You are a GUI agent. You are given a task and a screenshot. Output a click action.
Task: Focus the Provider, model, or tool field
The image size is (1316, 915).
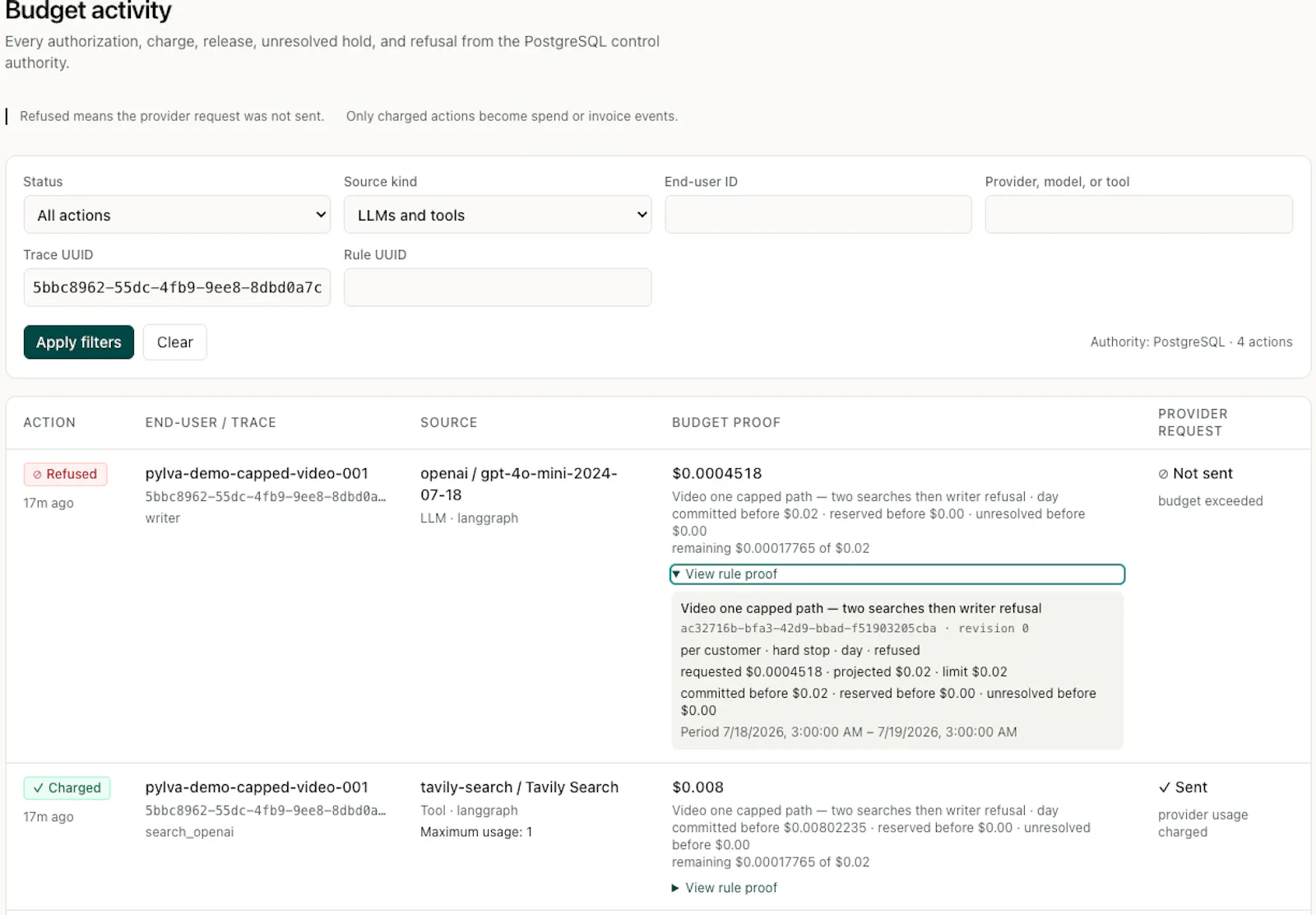tap(1139, 214)
